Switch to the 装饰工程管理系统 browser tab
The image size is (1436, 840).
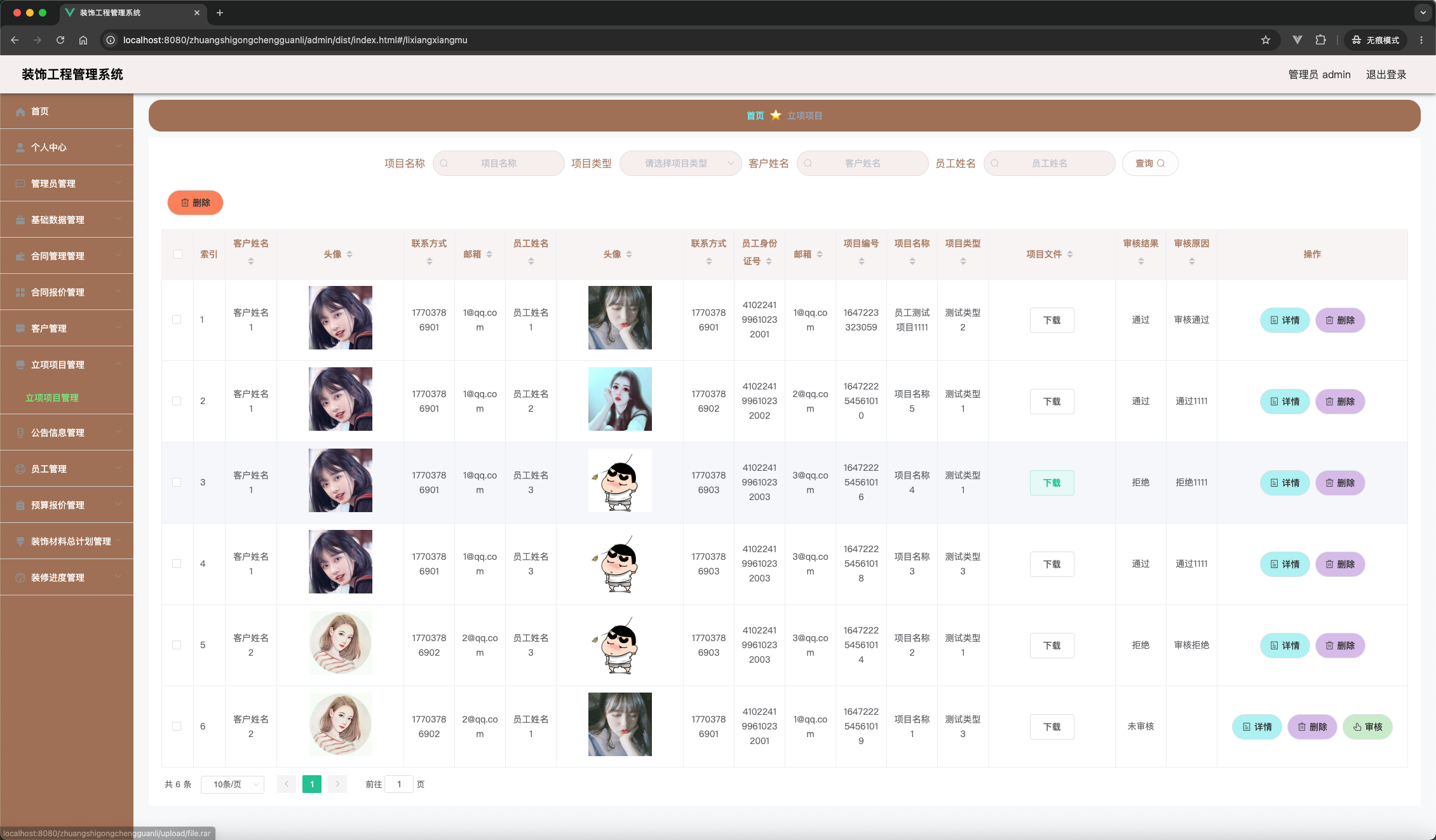pos(133,13)
